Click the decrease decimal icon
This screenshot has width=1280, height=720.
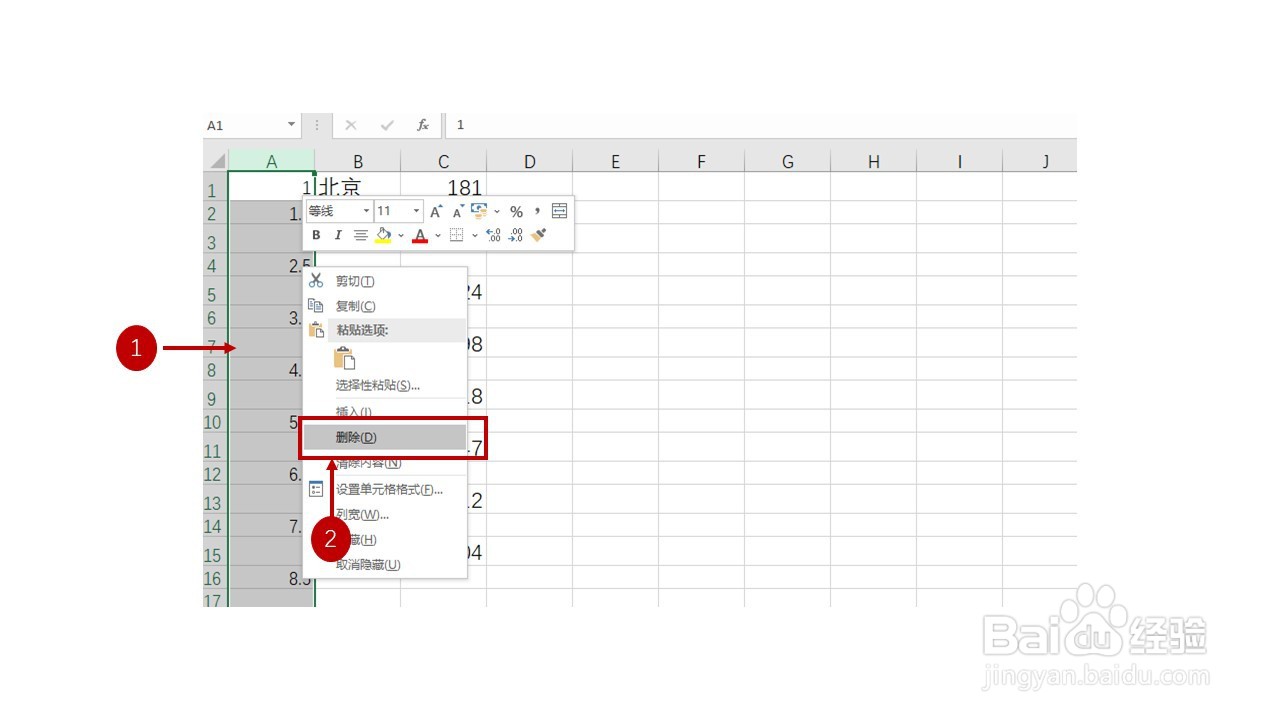point(516,235)
